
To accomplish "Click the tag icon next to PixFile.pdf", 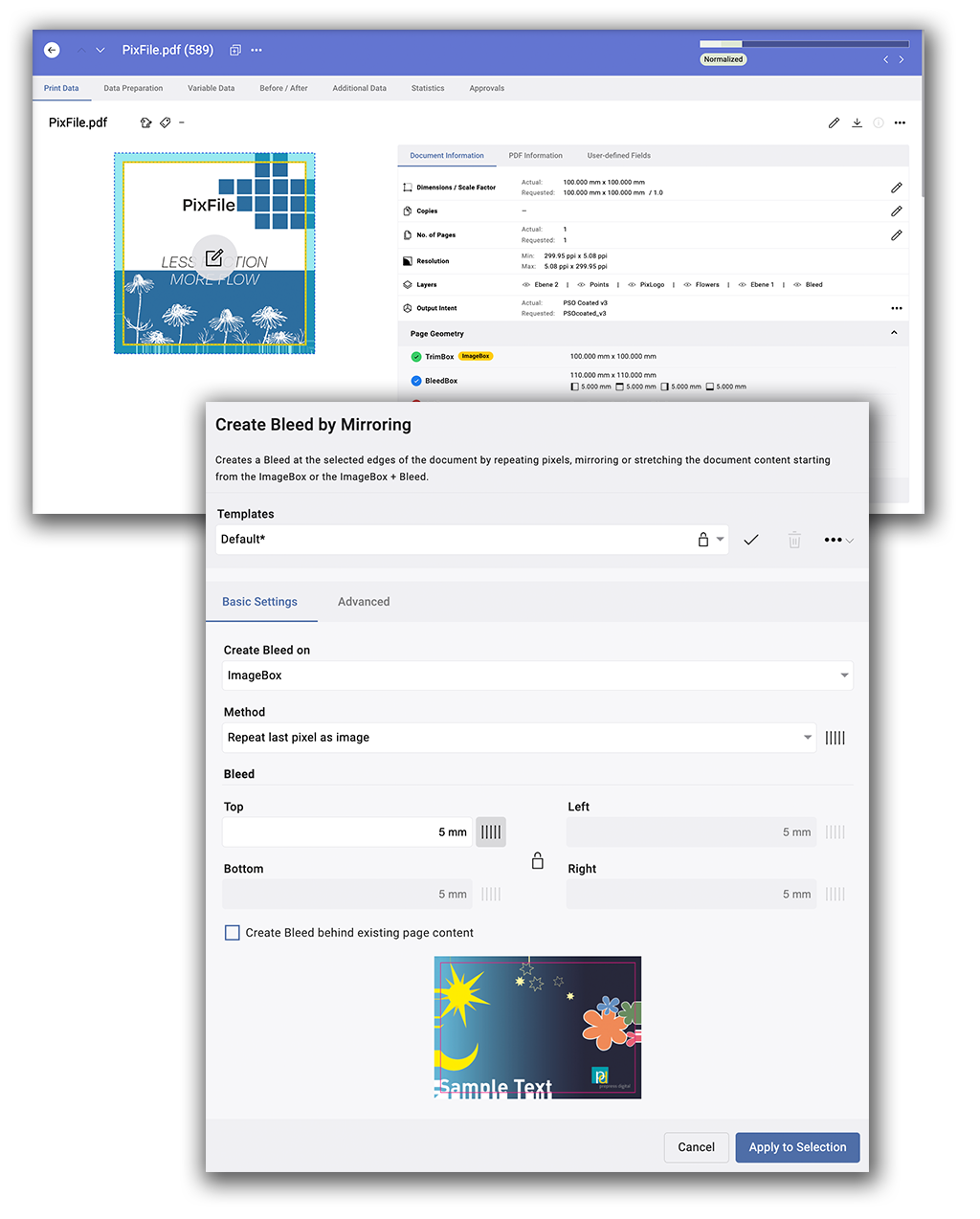I will [166, 122].
